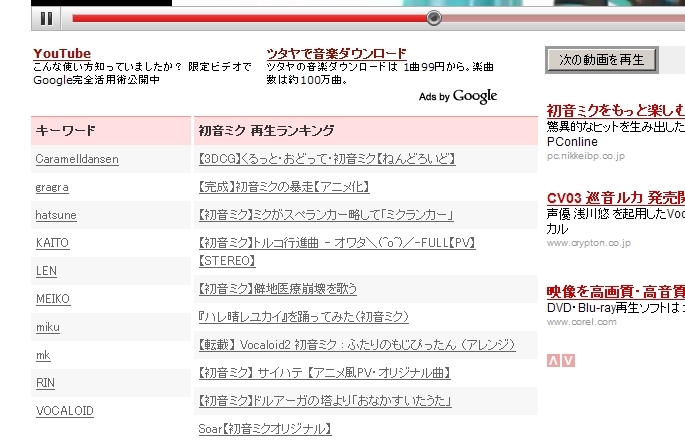Open 【初音ミク】サイハテ video link
685x445 pixels.
325,373
